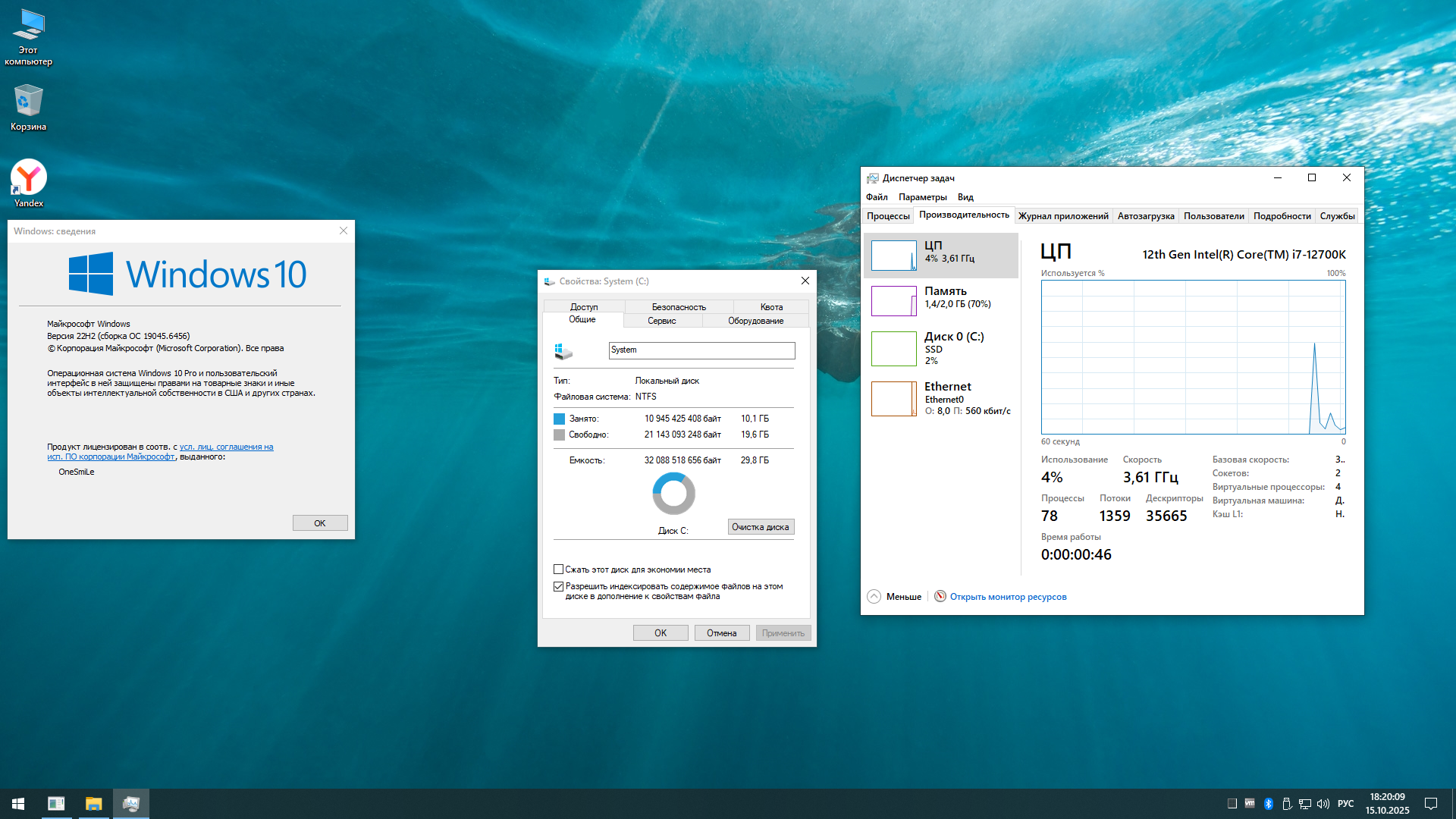Click the drive label field showing System
Screen dimensions: 1456x819
click(x=701, y=350)
